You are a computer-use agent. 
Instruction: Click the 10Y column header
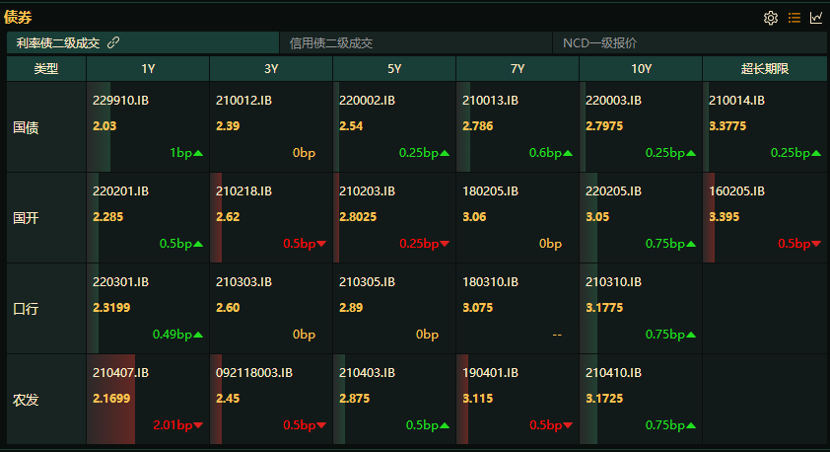(641, 69)
